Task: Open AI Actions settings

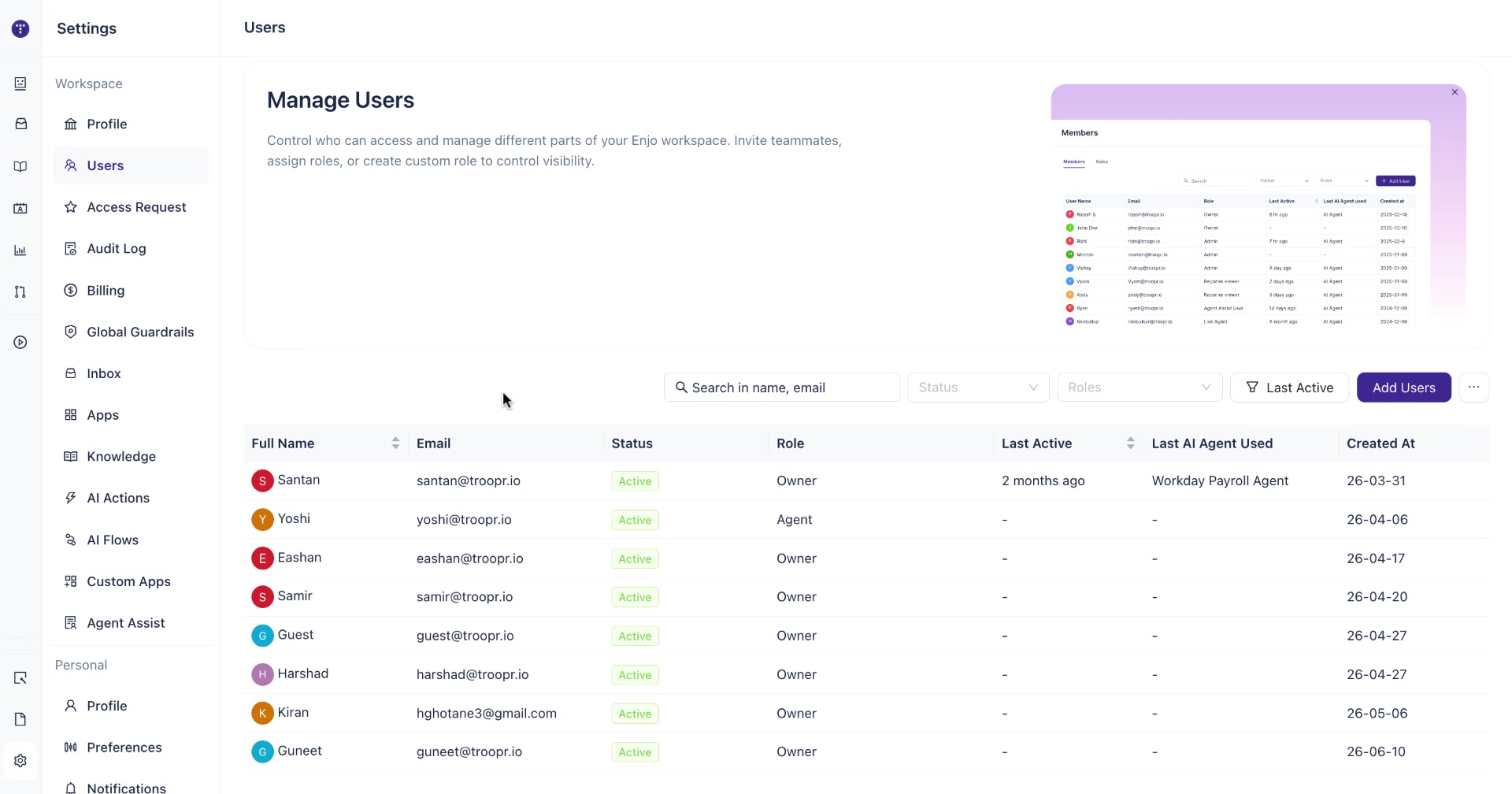Action: pos(131,499)
